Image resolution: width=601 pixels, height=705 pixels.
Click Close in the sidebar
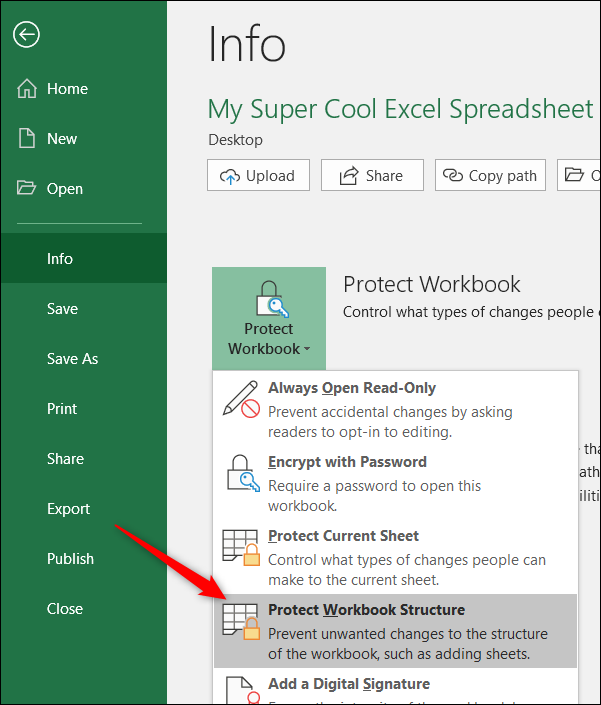[65, 609]
